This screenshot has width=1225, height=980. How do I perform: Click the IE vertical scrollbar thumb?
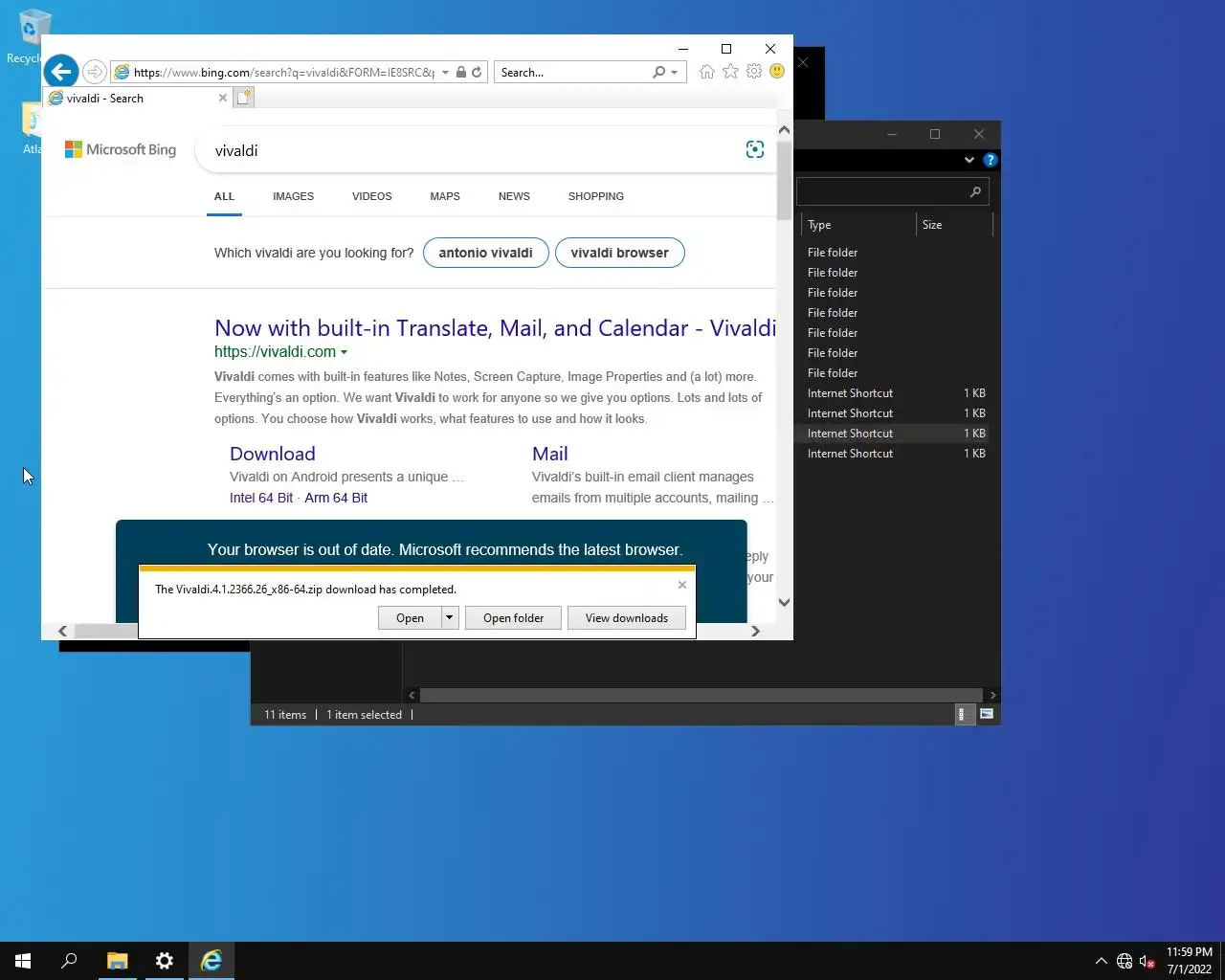(784, 180)
